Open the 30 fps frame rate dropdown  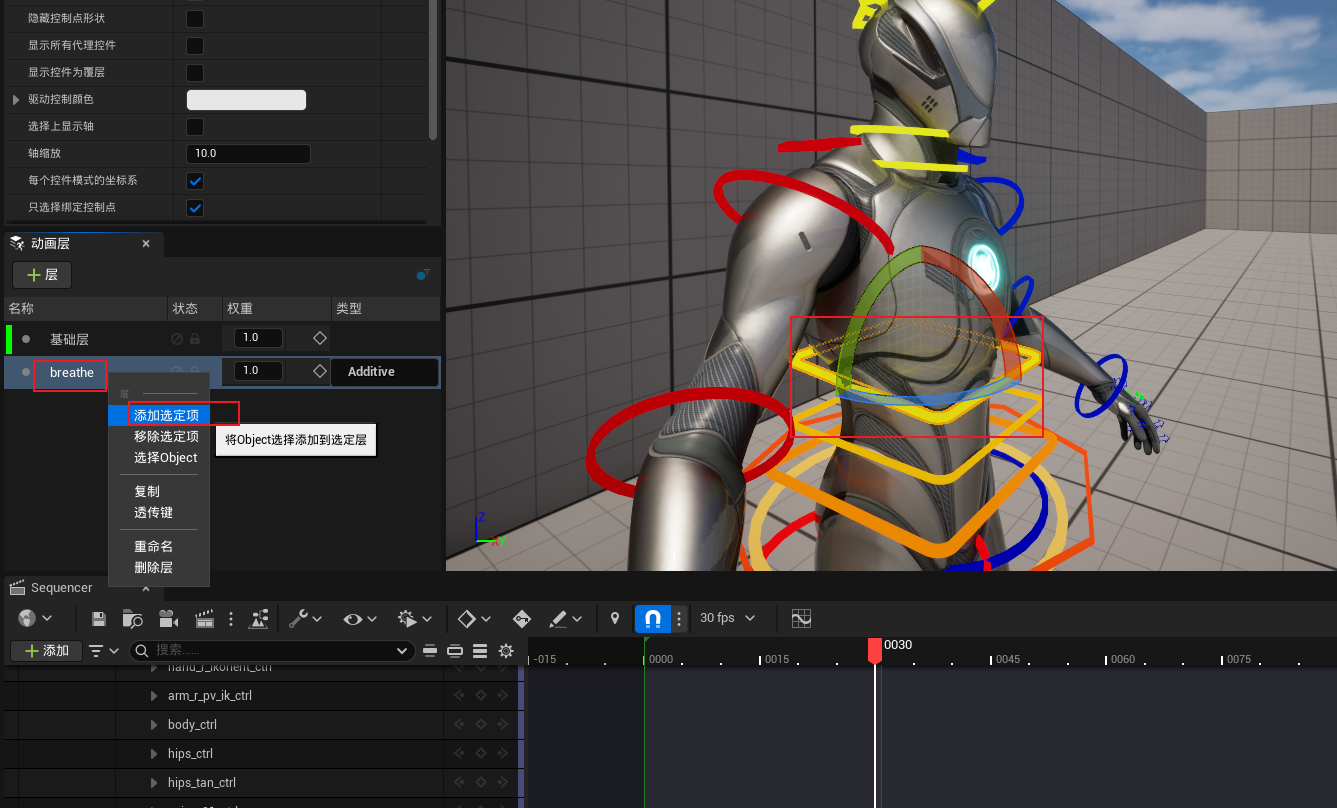click(x=727, y=618)
